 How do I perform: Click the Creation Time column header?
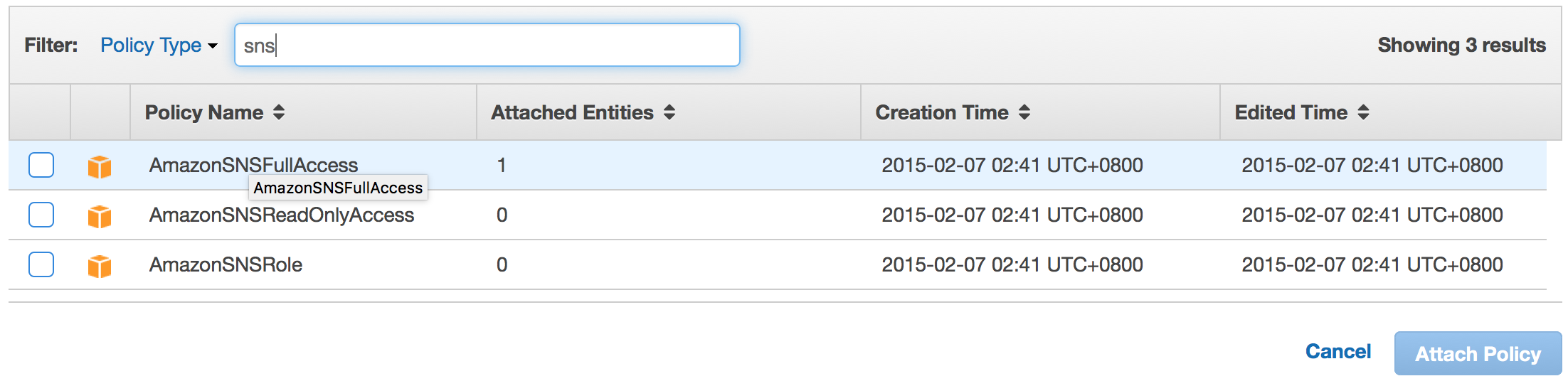(x=1040, y=112)
